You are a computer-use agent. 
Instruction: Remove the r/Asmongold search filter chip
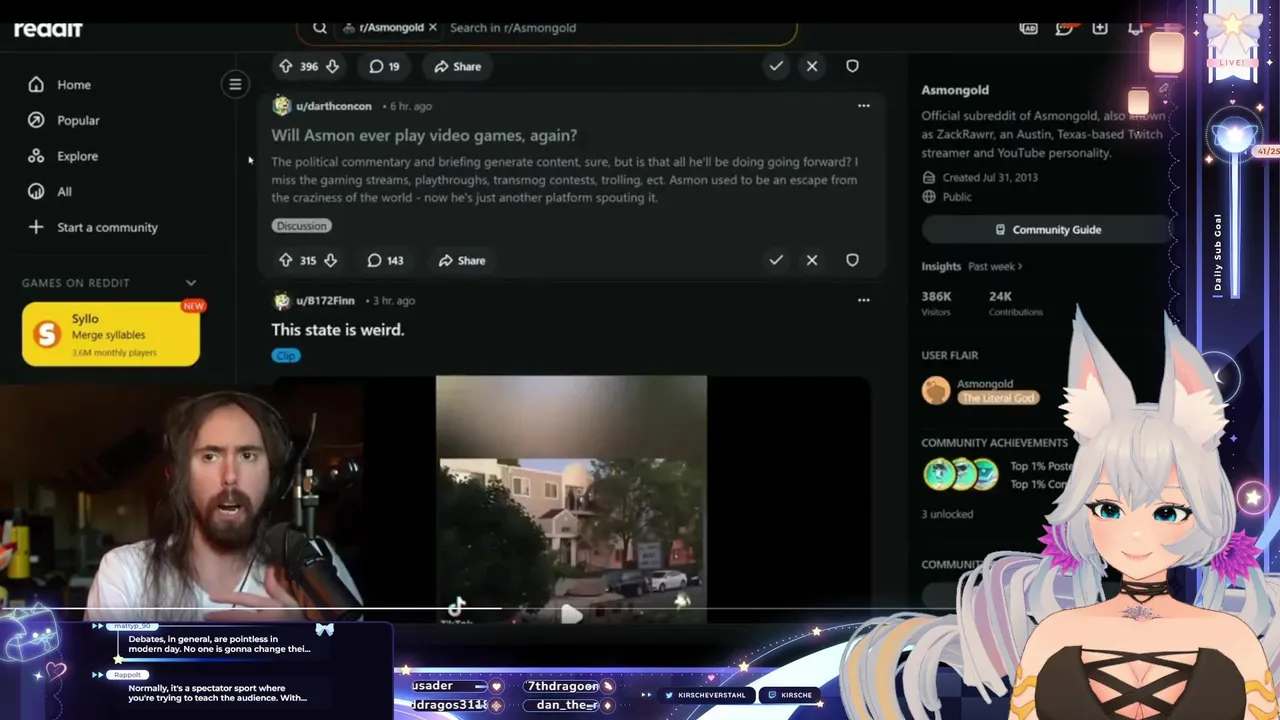(x=433, y=27)
